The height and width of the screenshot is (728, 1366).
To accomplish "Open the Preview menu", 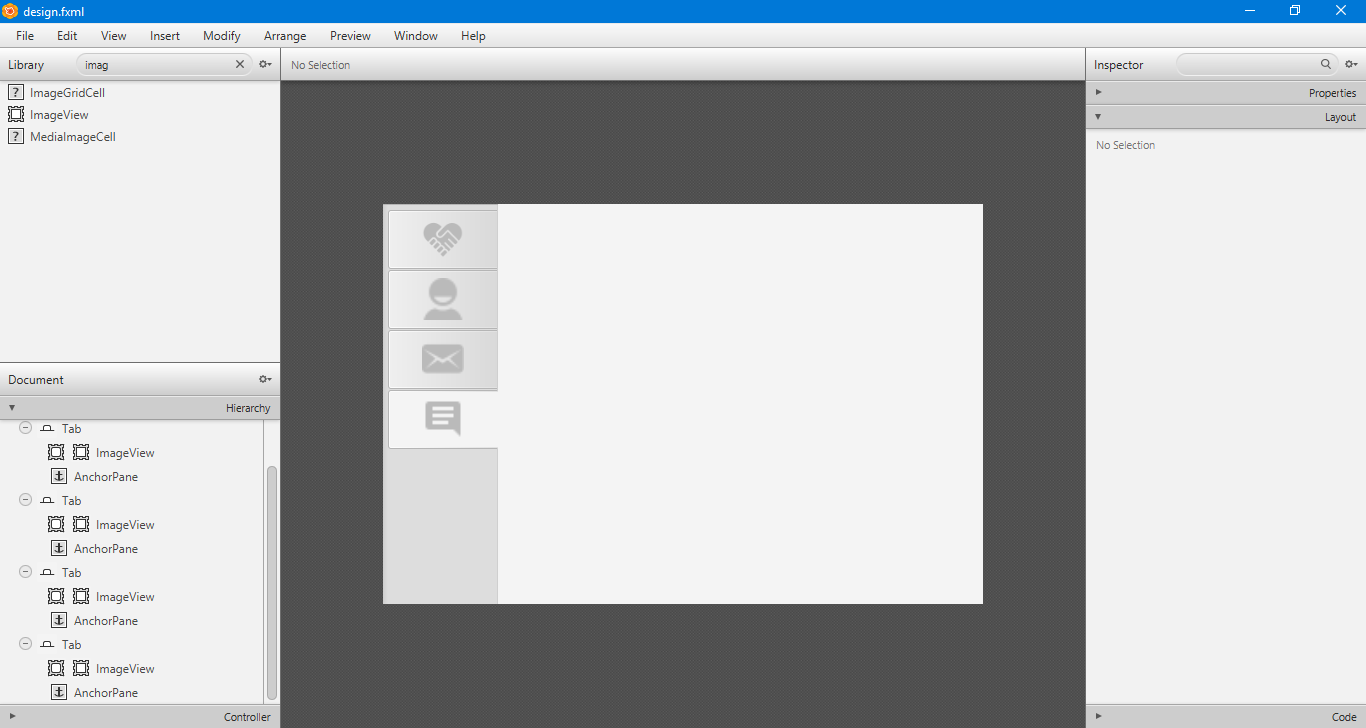I will [350, 35].
